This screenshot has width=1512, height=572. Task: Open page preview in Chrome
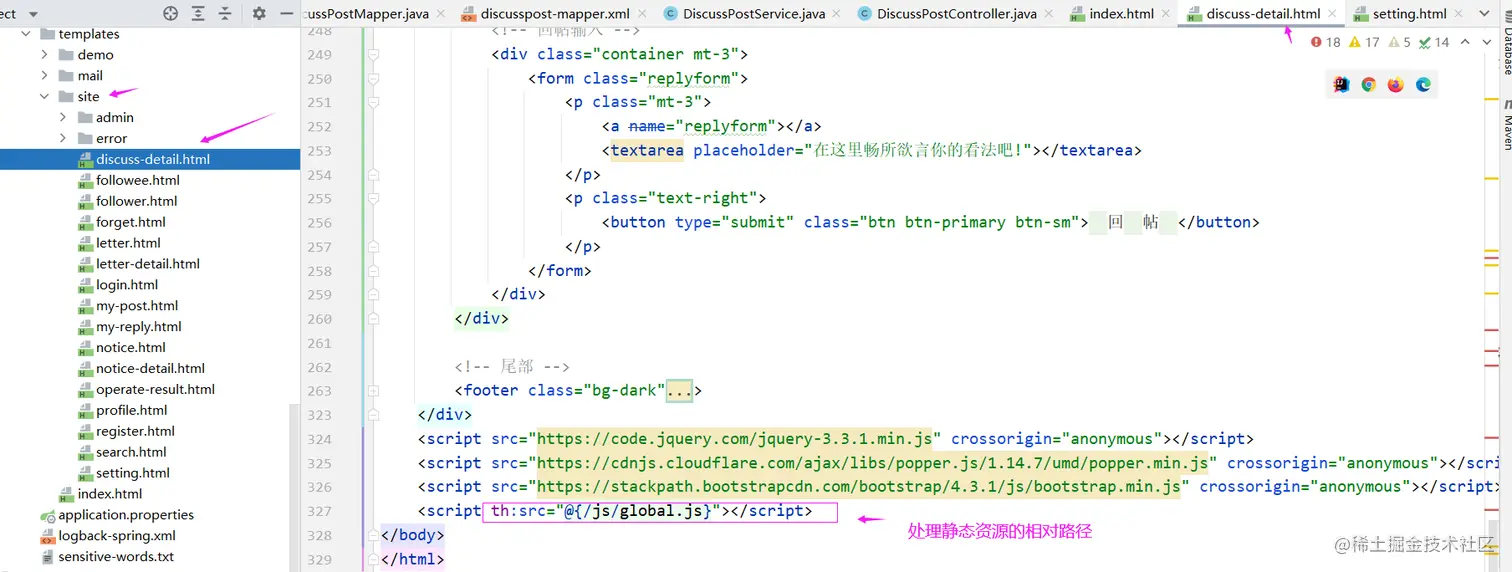tap(1368, 85)
